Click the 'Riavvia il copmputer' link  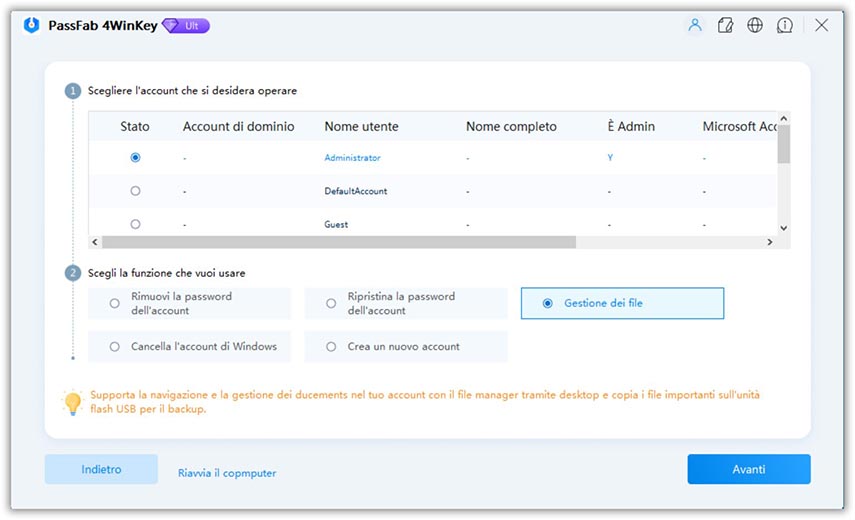pyautogui.click(x=227, y=473)
